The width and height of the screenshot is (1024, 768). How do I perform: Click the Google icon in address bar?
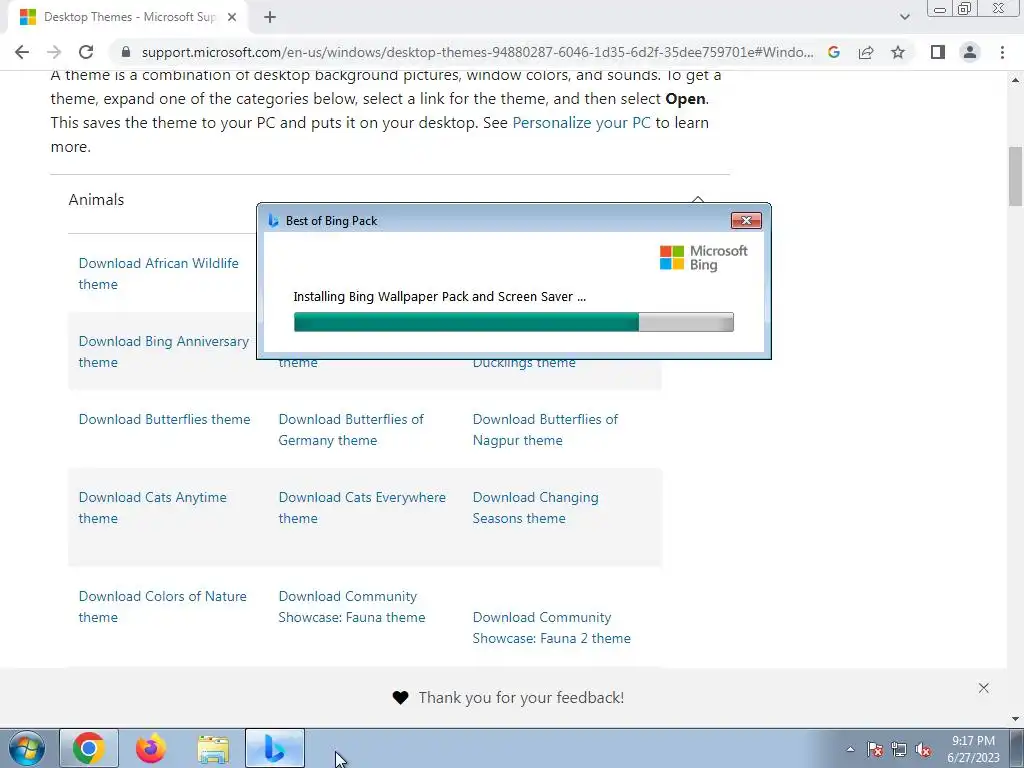tap(833, 52)
